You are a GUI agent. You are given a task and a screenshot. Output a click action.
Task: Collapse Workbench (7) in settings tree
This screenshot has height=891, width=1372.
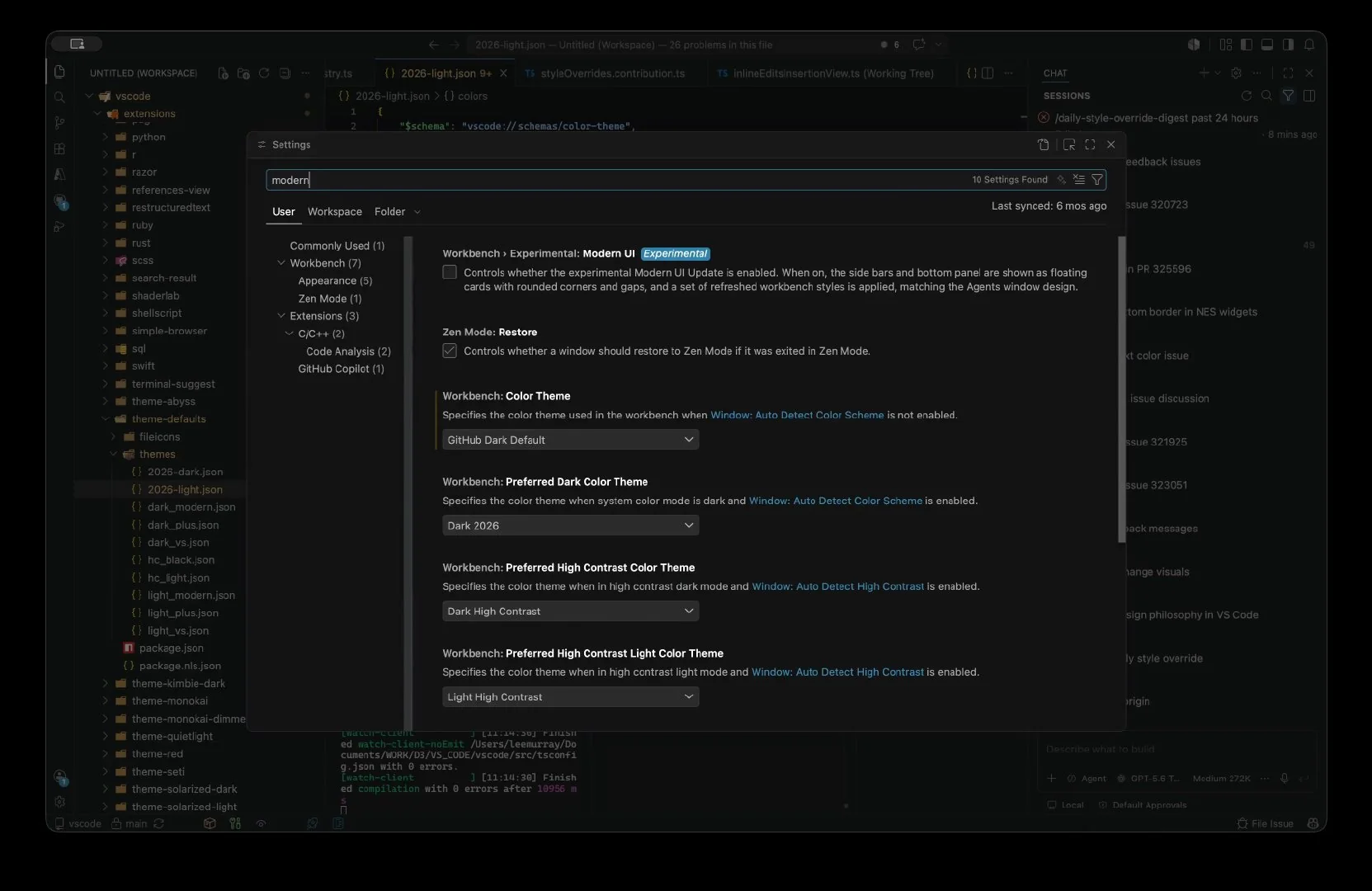[x=281, y=263]
